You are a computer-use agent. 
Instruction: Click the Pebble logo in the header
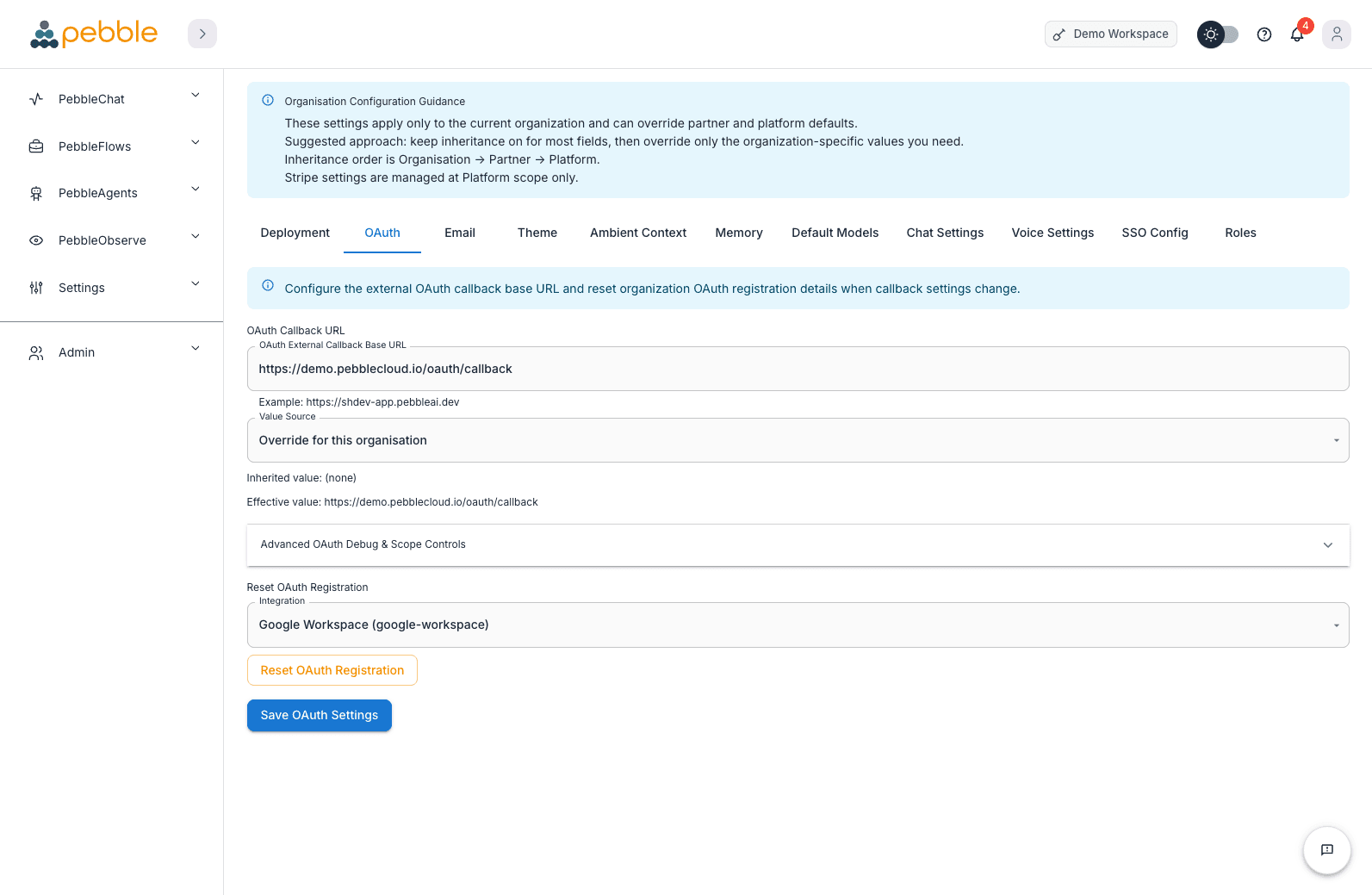coord(93,34)
